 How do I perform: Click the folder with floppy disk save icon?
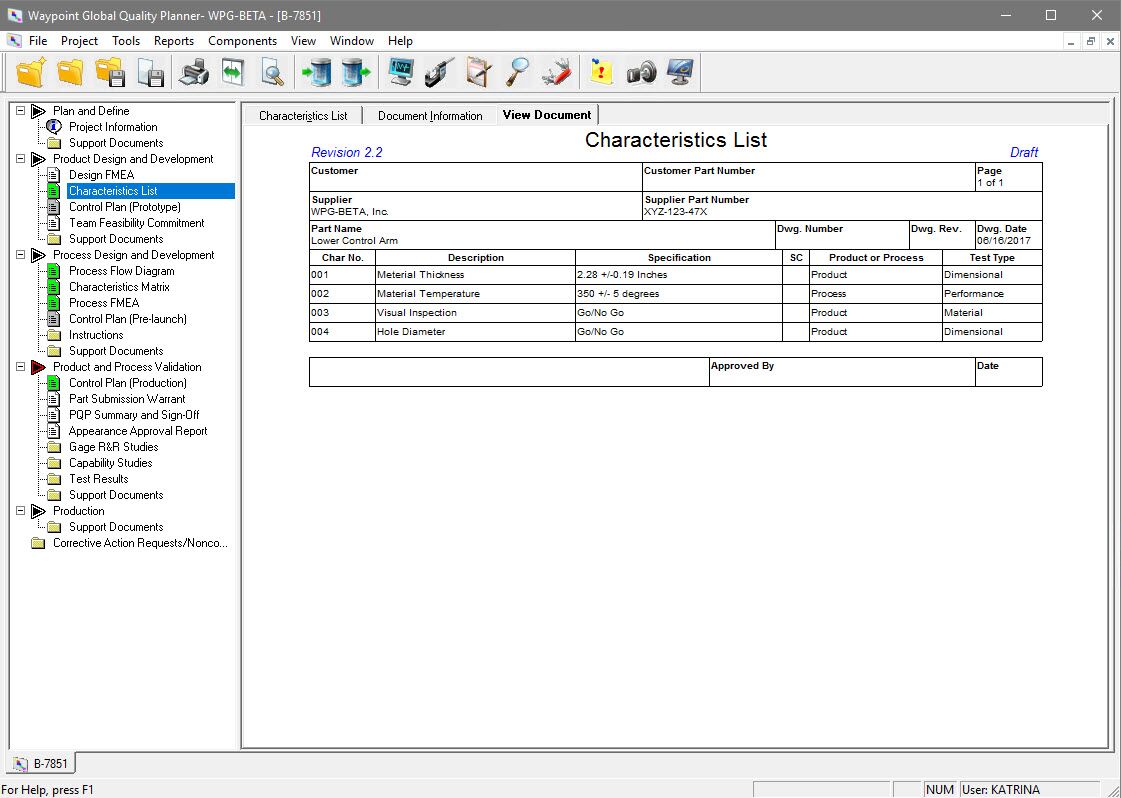(x=111, y=72)
